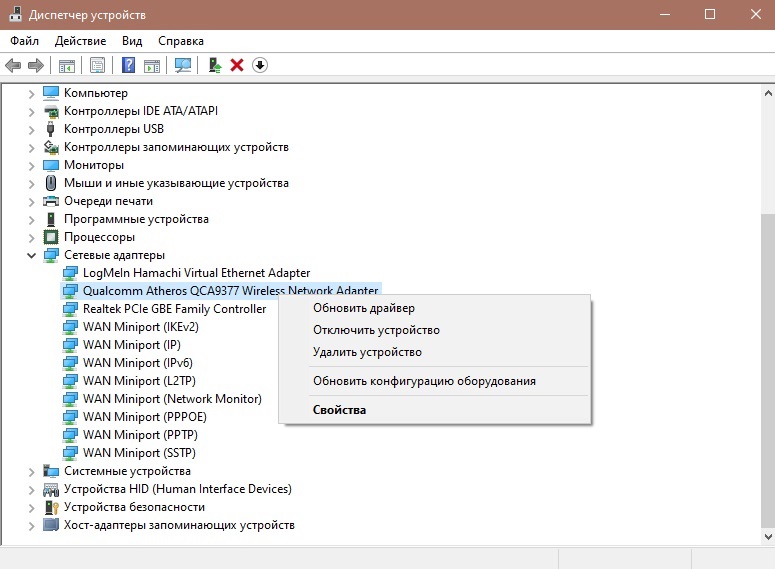Collapse the Сетевые адаптеры category
Screen dimensions: 775x569
(x=32, y=255)
